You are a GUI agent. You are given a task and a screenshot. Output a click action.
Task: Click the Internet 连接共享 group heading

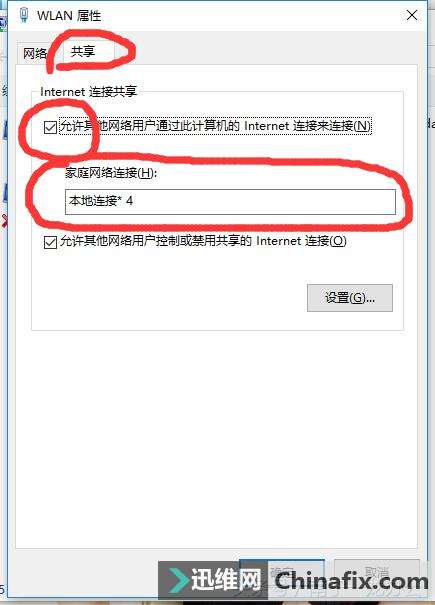point(88,92)
